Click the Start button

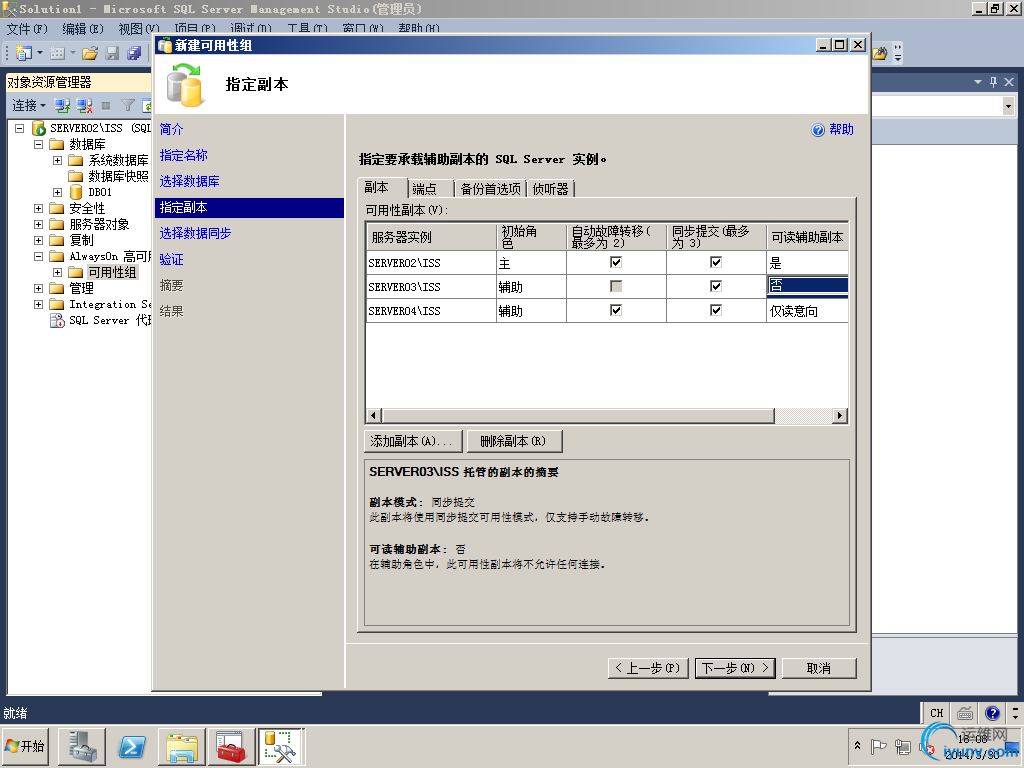click(x=26, y=746)
